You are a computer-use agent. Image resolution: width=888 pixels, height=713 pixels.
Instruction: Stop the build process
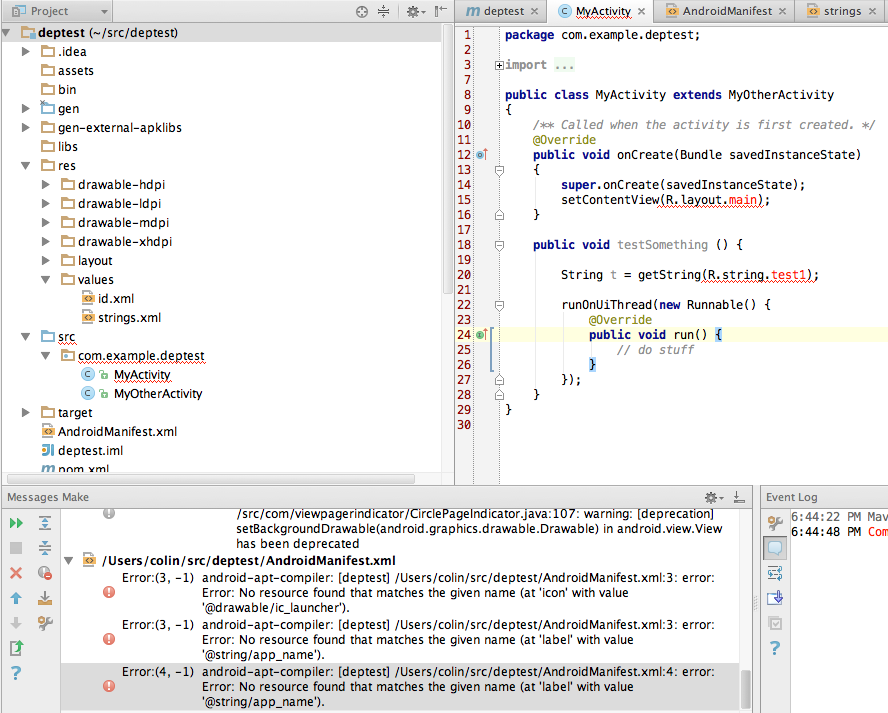(x=16, y=548)
